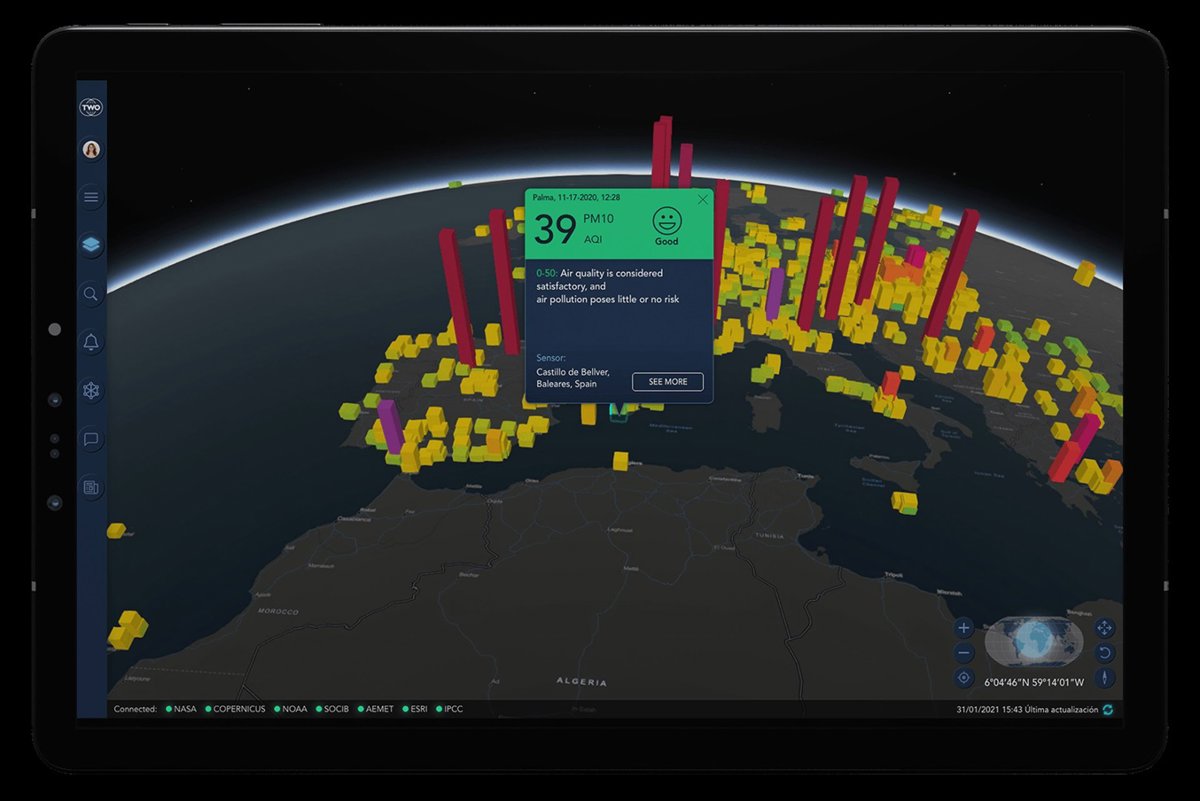The width and height of the screenshot is (1200, 801).
Task: Click the compass north button
Action: 1105,678
